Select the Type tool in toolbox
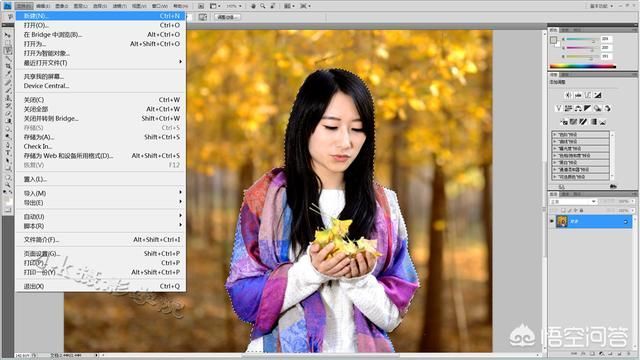 (x=8, y=152)
